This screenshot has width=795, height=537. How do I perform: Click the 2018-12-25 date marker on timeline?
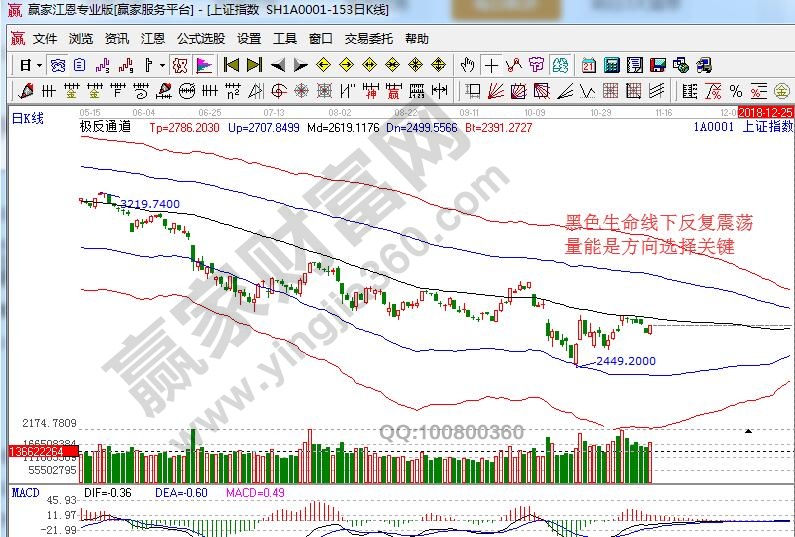(x=765, y=112)
